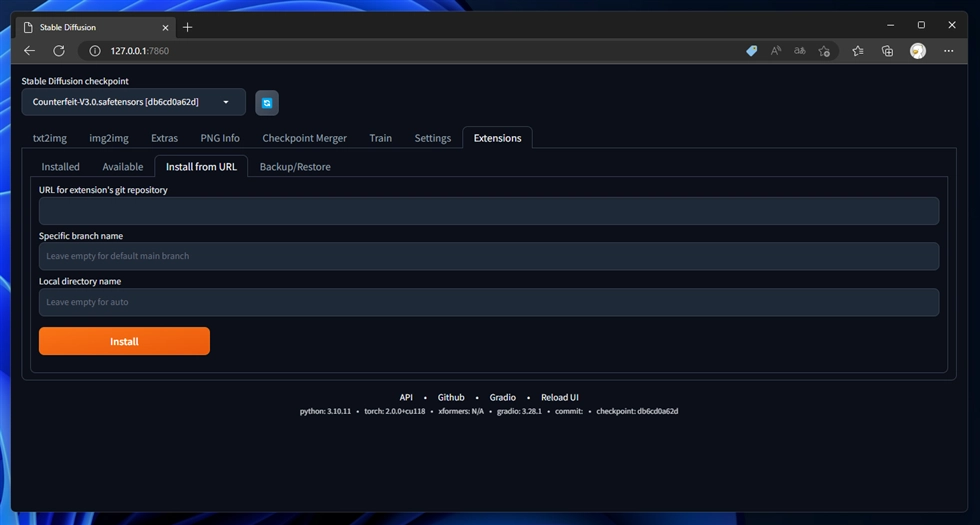Select the Install from URL sub-tab
The image size is (980, 525).
click(x=201, y=167)
